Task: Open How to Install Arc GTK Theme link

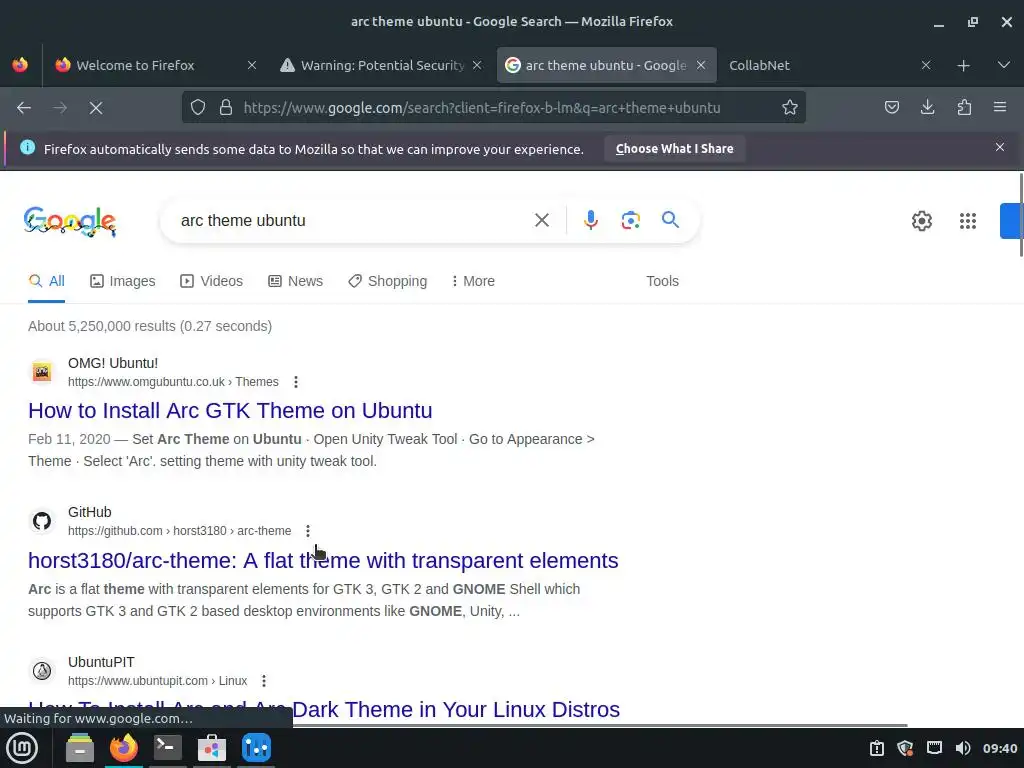Action: [230, 410]
